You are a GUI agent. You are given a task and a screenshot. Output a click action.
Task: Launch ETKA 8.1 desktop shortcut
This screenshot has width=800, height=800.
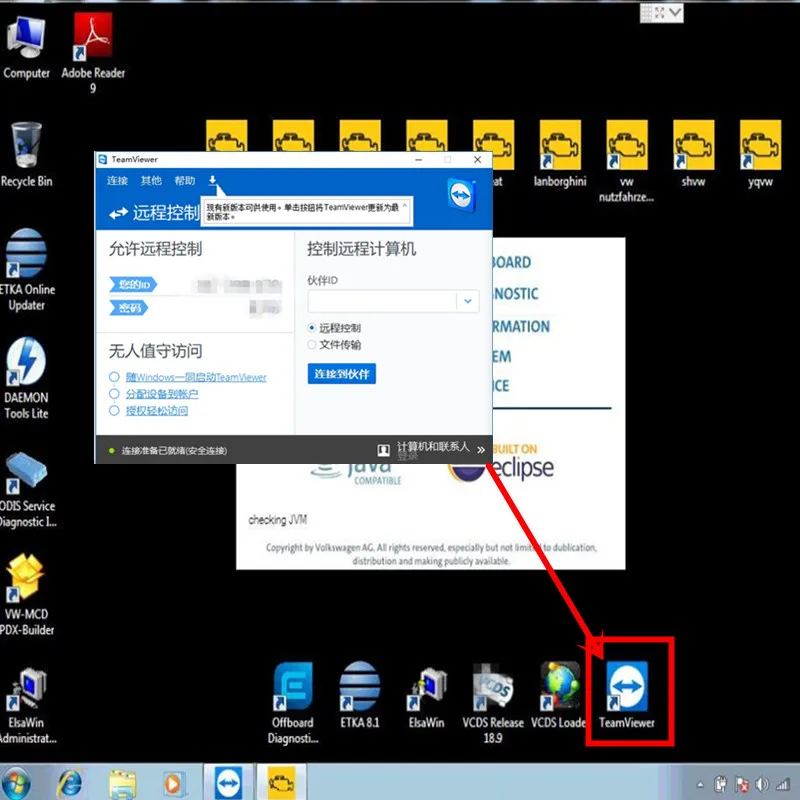pos(360,695)
